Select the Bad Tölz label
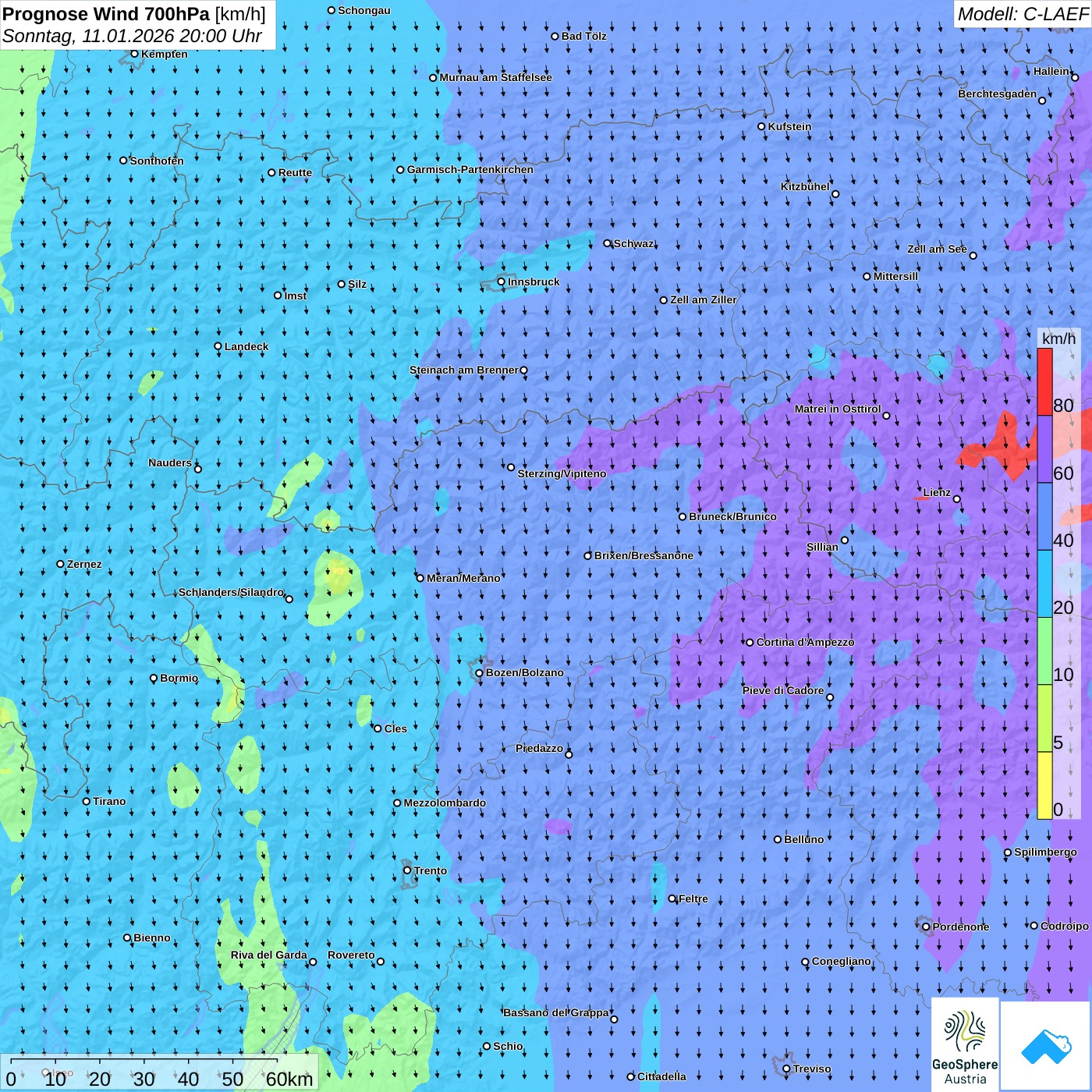This screenshot has width=1092, height=1092. coord(583,36)
